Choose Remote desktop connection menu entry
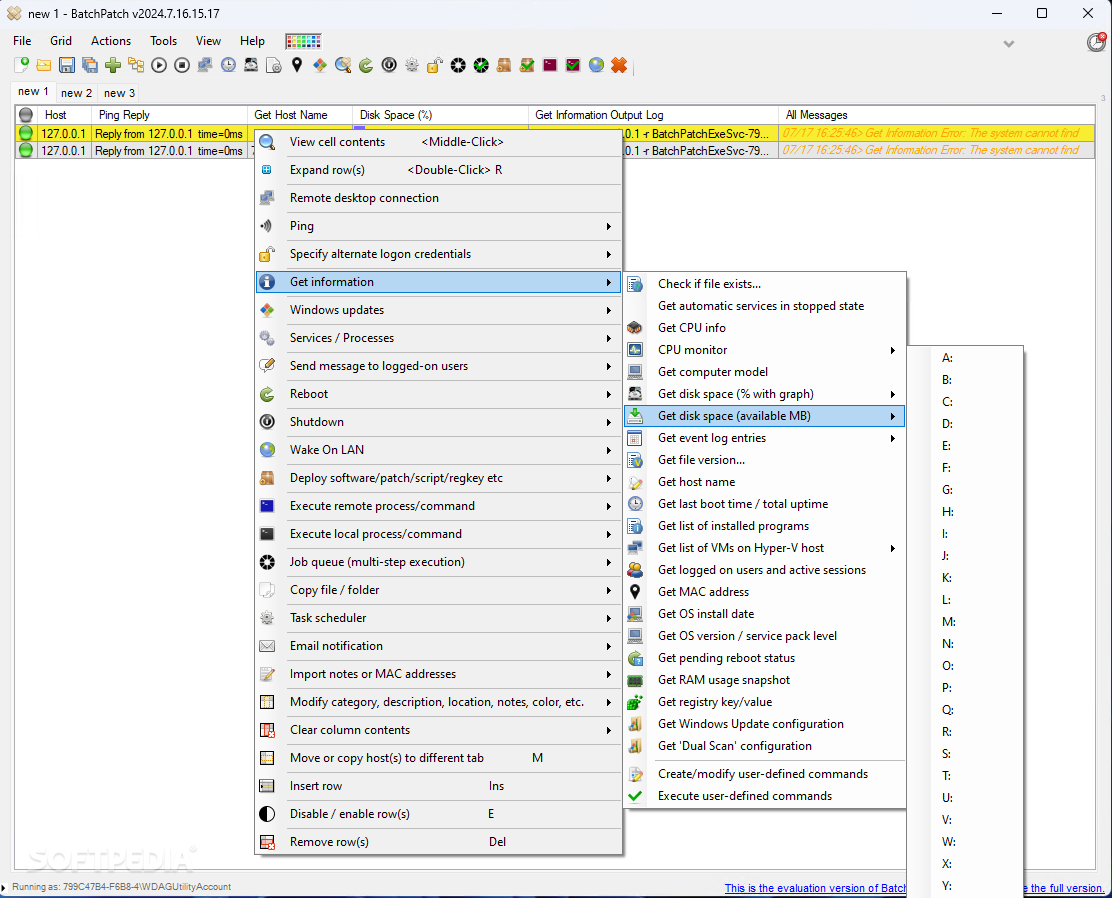The image size is (1112, 898). (x=438, y=198)
